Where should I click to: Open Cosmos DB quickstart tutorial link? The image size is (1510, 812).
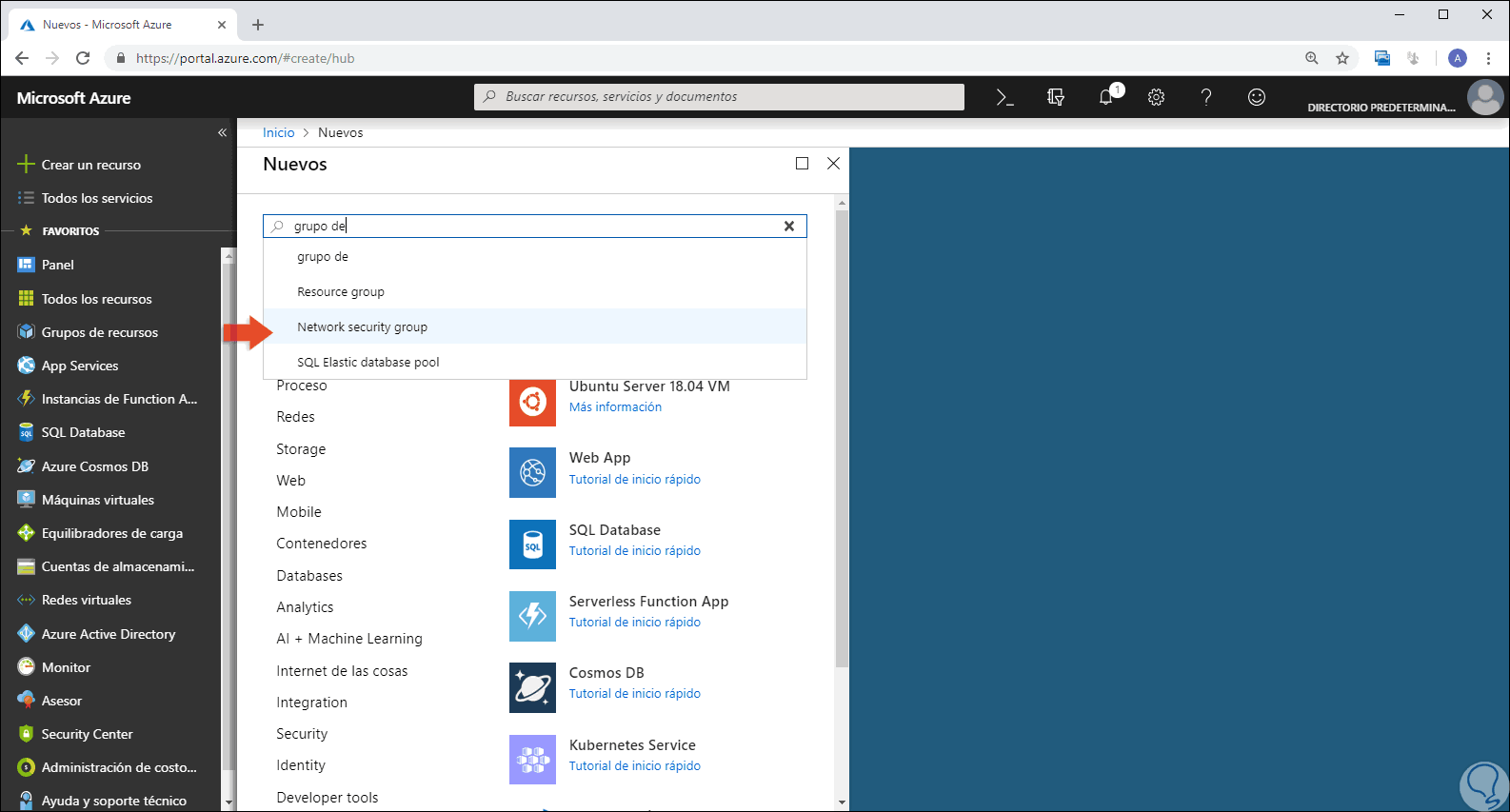pos(635,693)
